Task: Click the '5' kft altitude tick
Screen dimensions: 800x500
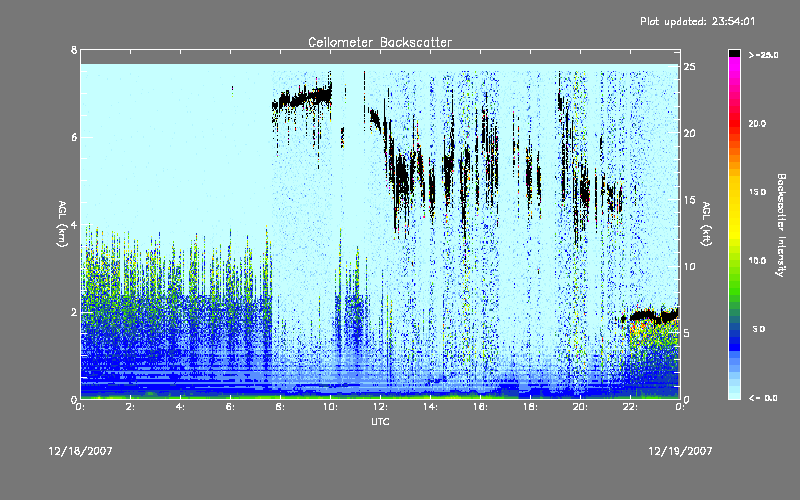Action: click(x=687, y=333)
